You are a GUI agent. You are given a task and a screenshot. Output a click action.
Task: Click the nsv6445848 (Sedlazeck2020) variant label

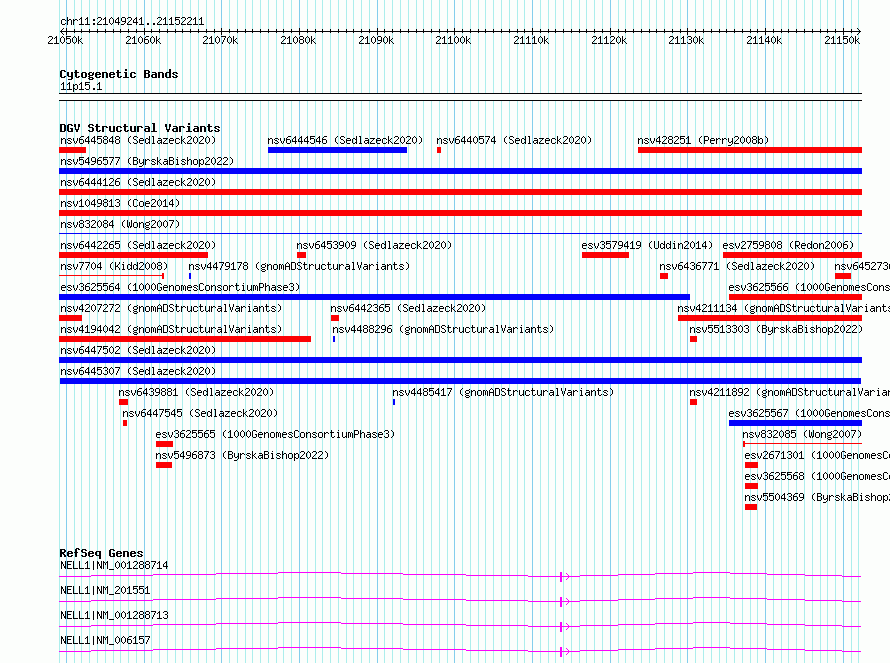pyautogui.click(x=138, y=140)
